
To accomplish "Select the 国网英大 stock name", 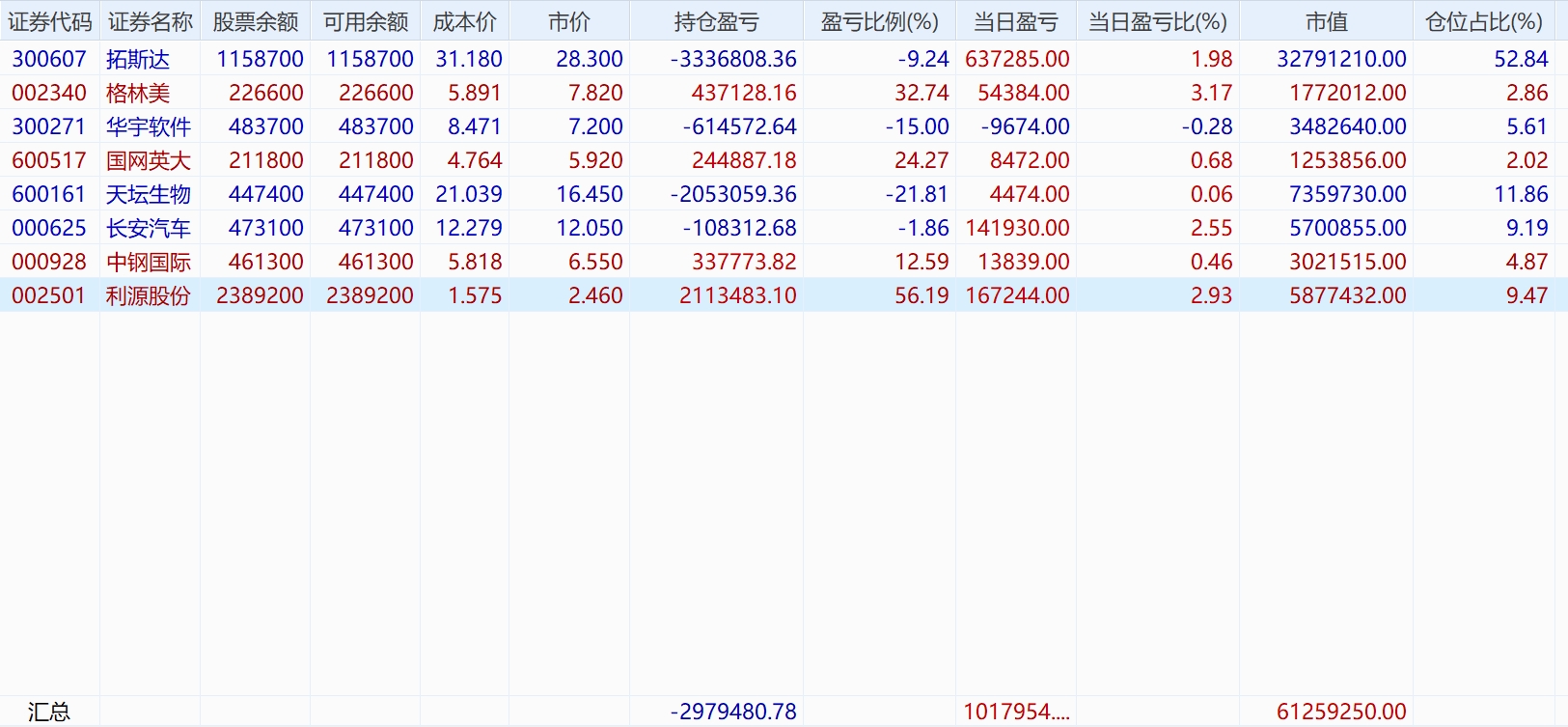I will click(149, 160).
